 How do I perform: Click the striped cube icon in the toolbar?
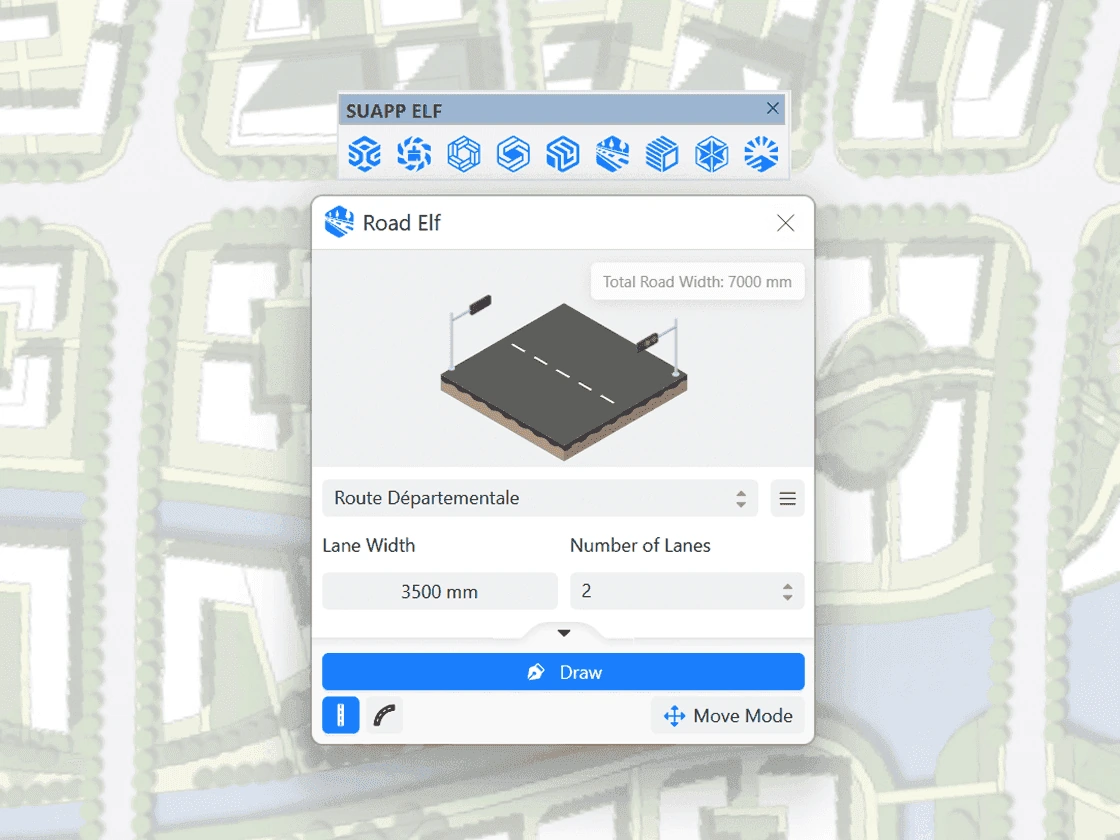coord(662,154)
